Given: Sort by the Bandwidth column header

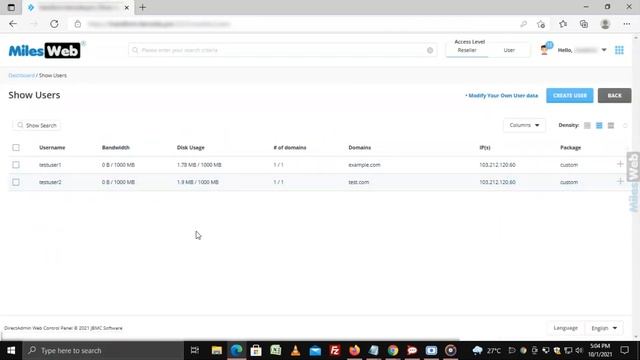Looking at the screenshot, I should click(x=116, y=147).
